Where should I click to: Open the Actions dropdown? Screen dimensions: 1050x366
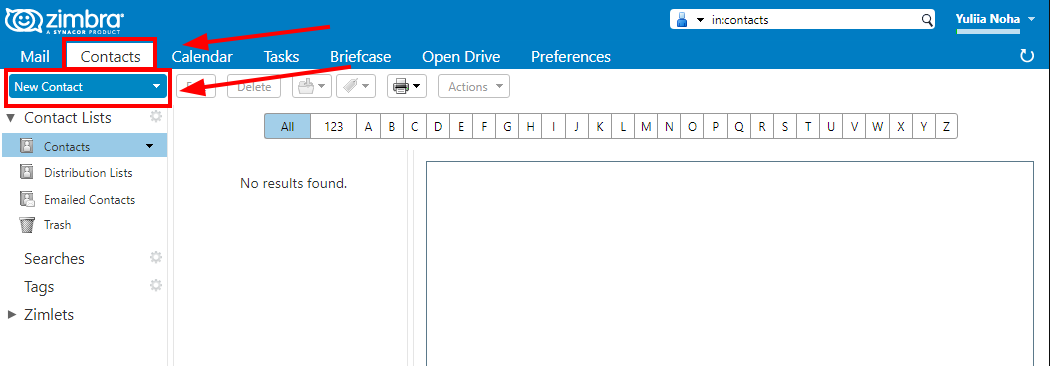(x=474, y=87)
